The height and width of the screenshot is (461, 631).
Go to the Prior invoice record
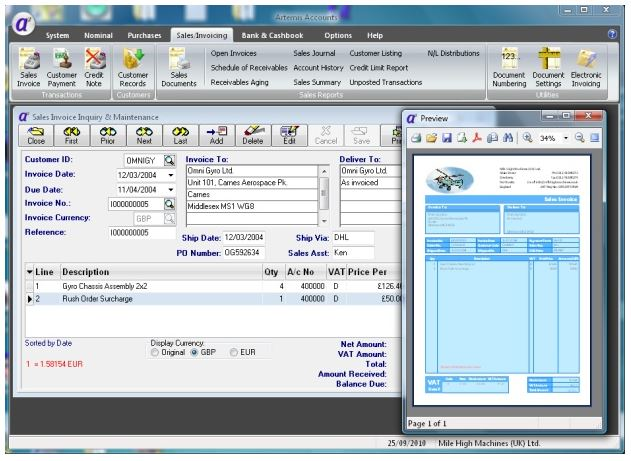point(108,136)
